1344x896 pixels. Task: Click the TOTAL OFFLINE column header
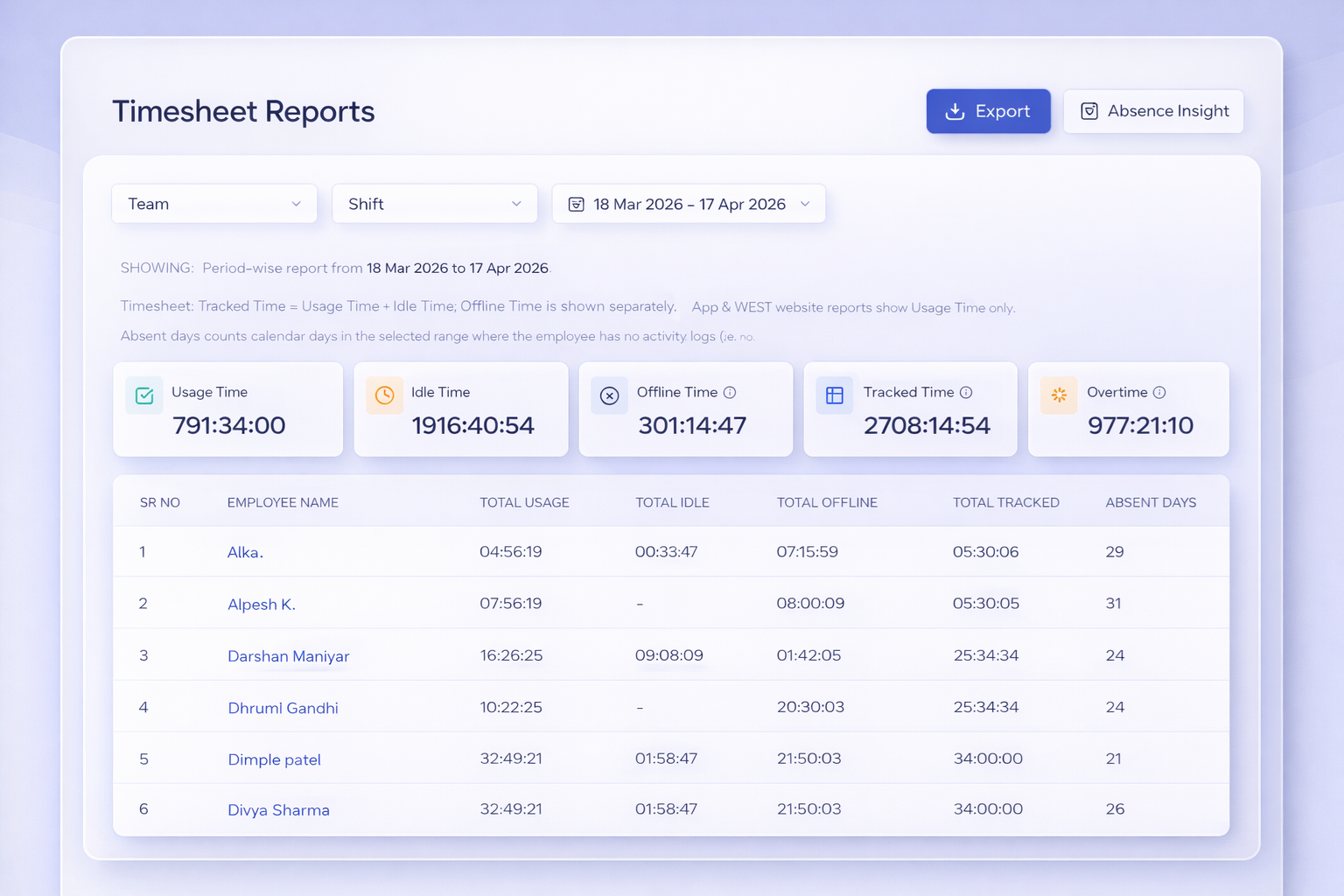(827, 502)
